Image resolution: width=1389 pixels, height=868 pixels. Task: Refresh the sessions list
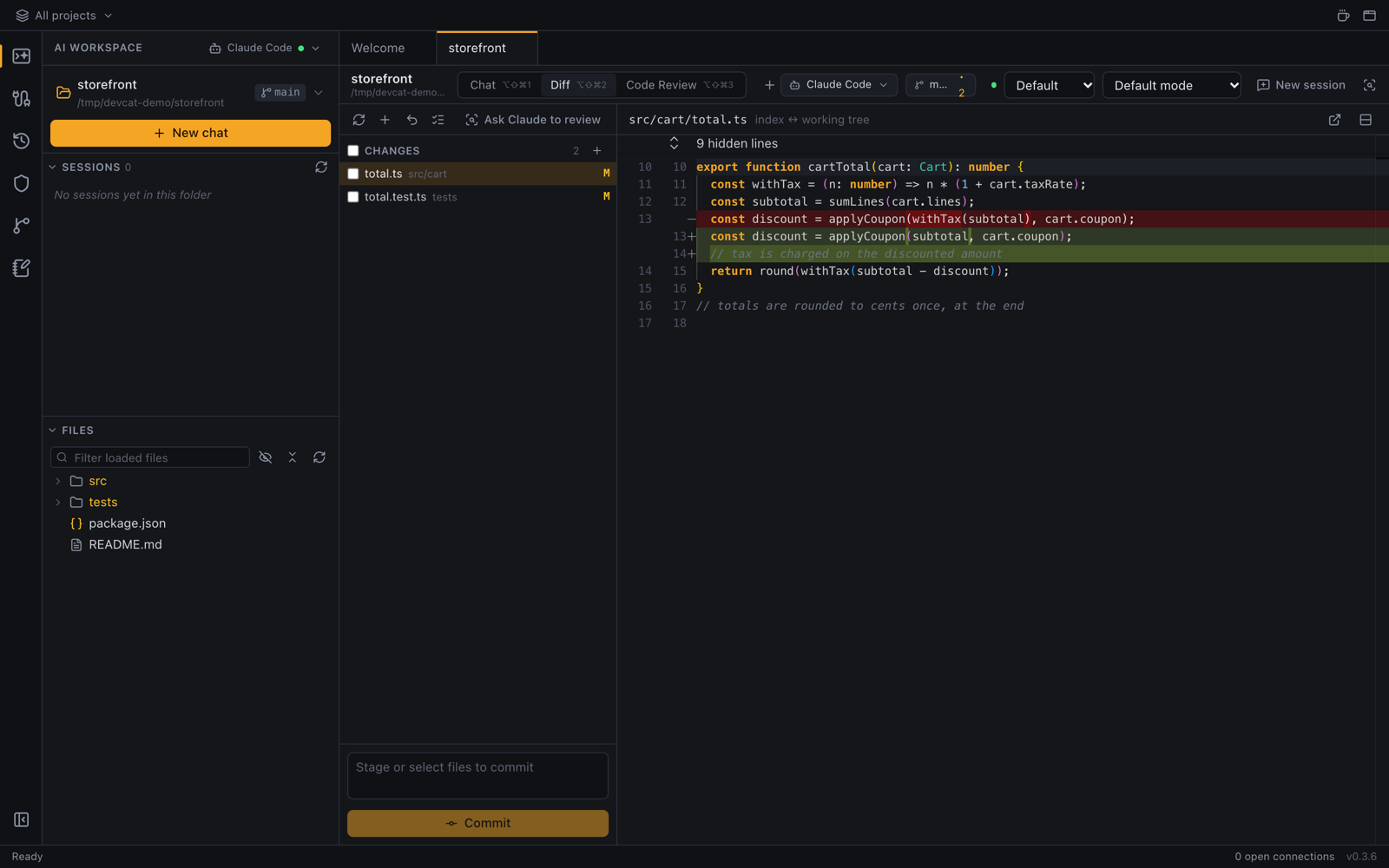point(321,167)
